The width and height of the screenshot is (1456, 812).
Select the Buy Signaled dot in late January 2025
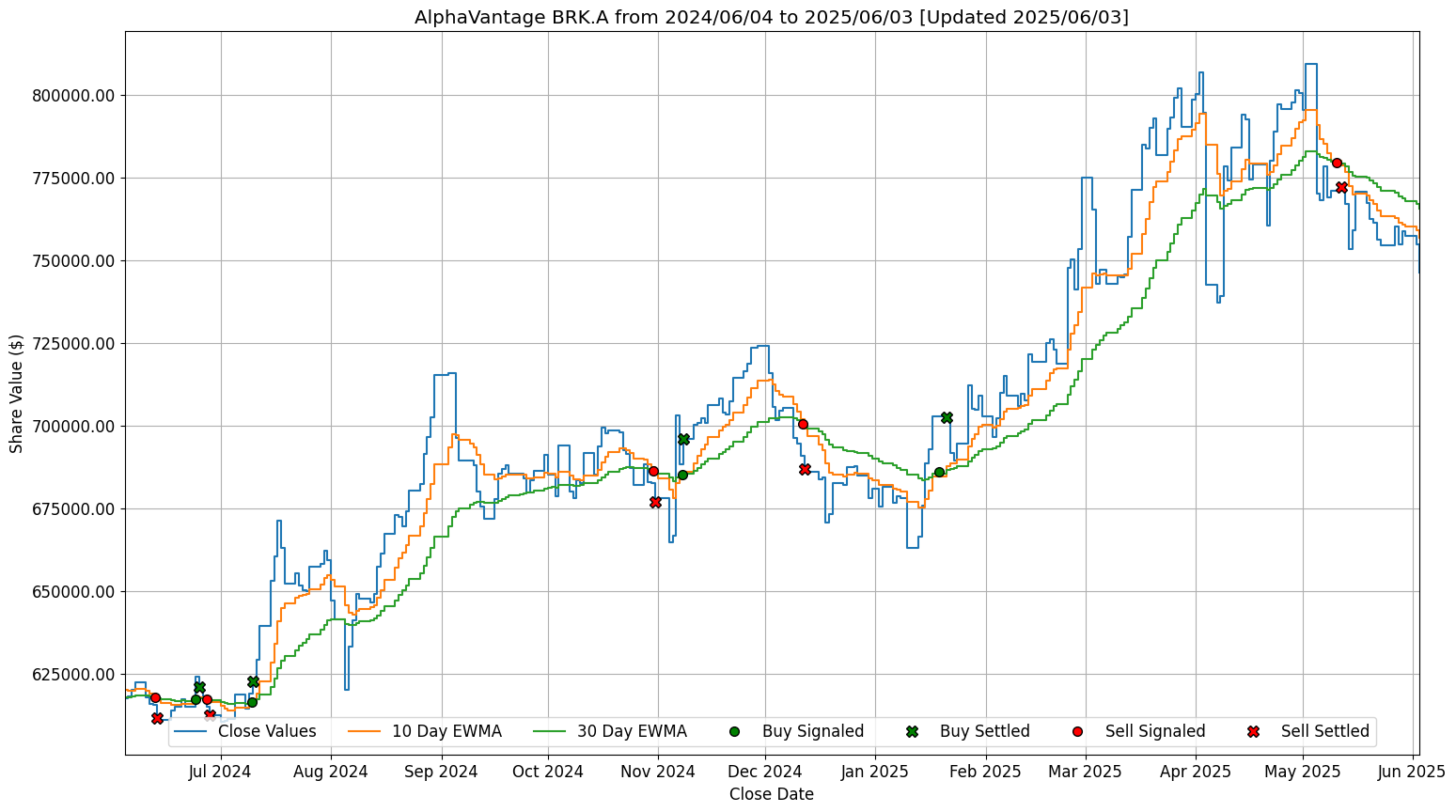coord(939,472)
